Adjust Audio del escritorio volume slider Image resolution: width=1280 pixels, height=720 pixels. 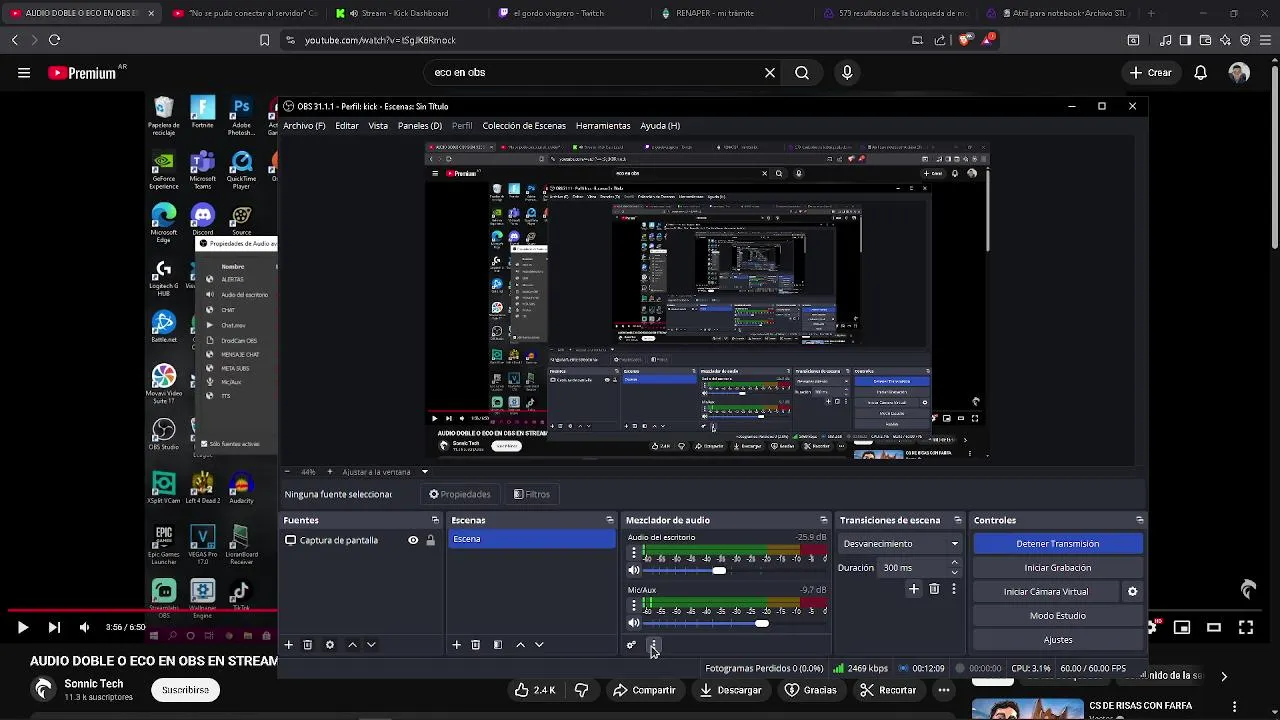pos(719,570)
